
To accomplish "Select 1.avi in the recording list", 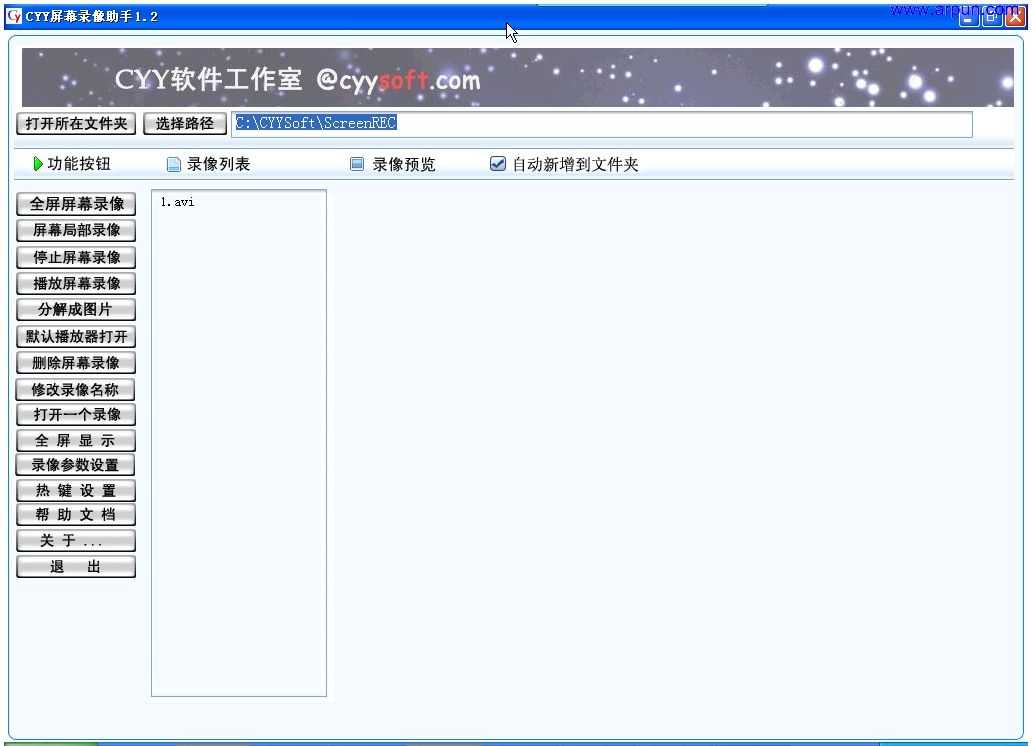I will pos(177,202).
